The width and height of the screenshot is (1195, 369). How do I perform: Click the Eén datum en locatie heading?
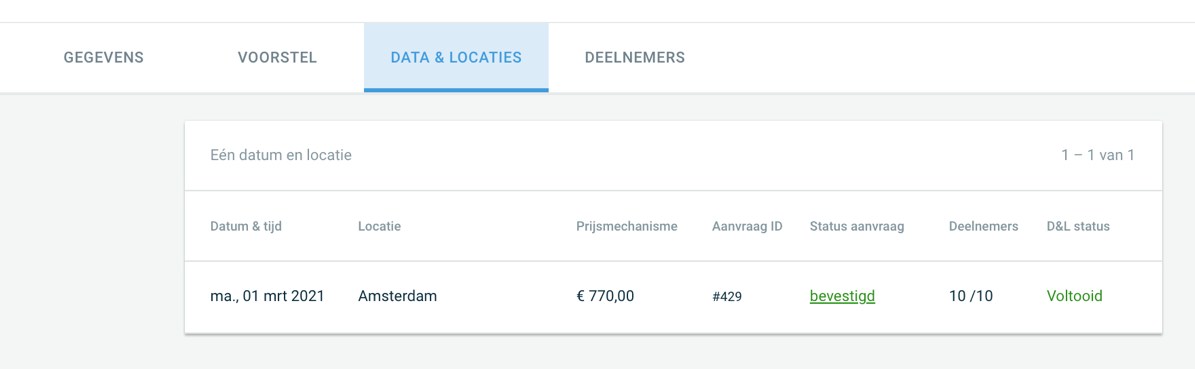tap(280, 156)
